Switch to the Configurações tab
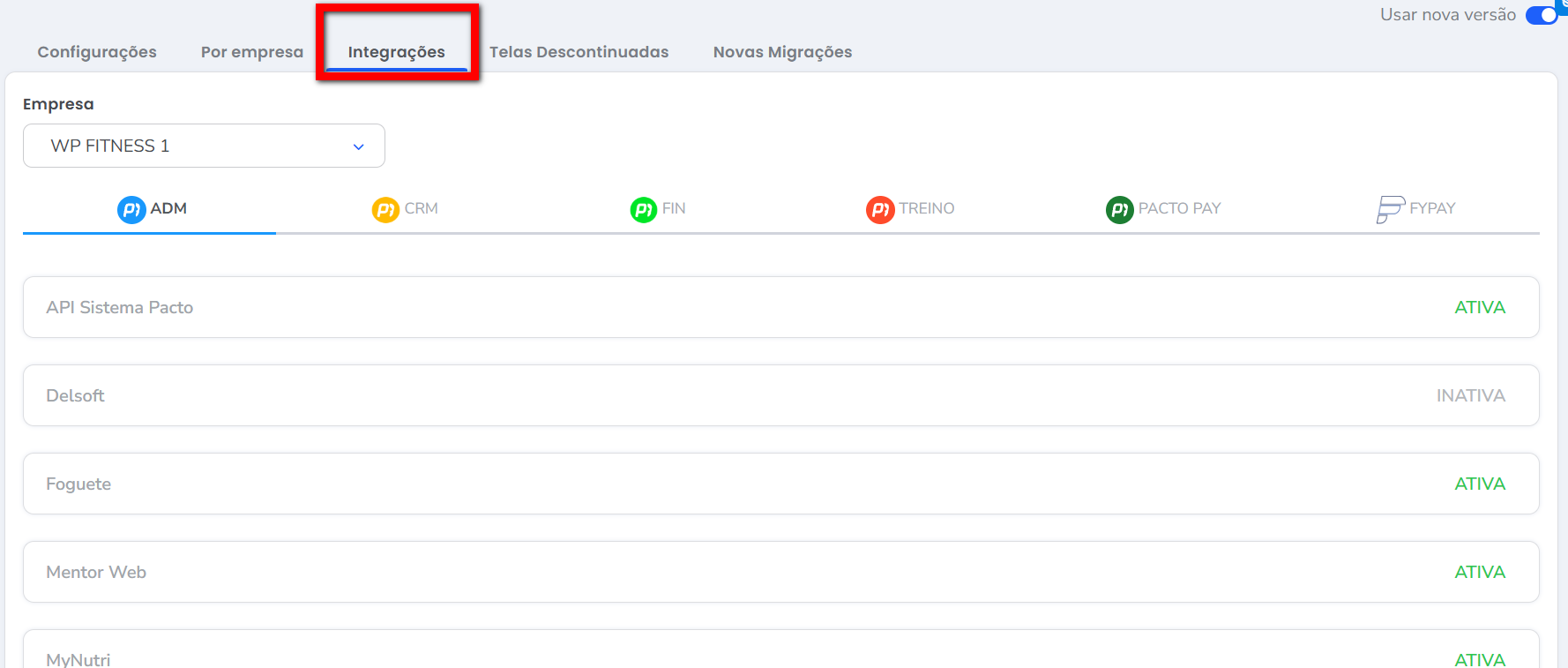 (x=97, y=52)
